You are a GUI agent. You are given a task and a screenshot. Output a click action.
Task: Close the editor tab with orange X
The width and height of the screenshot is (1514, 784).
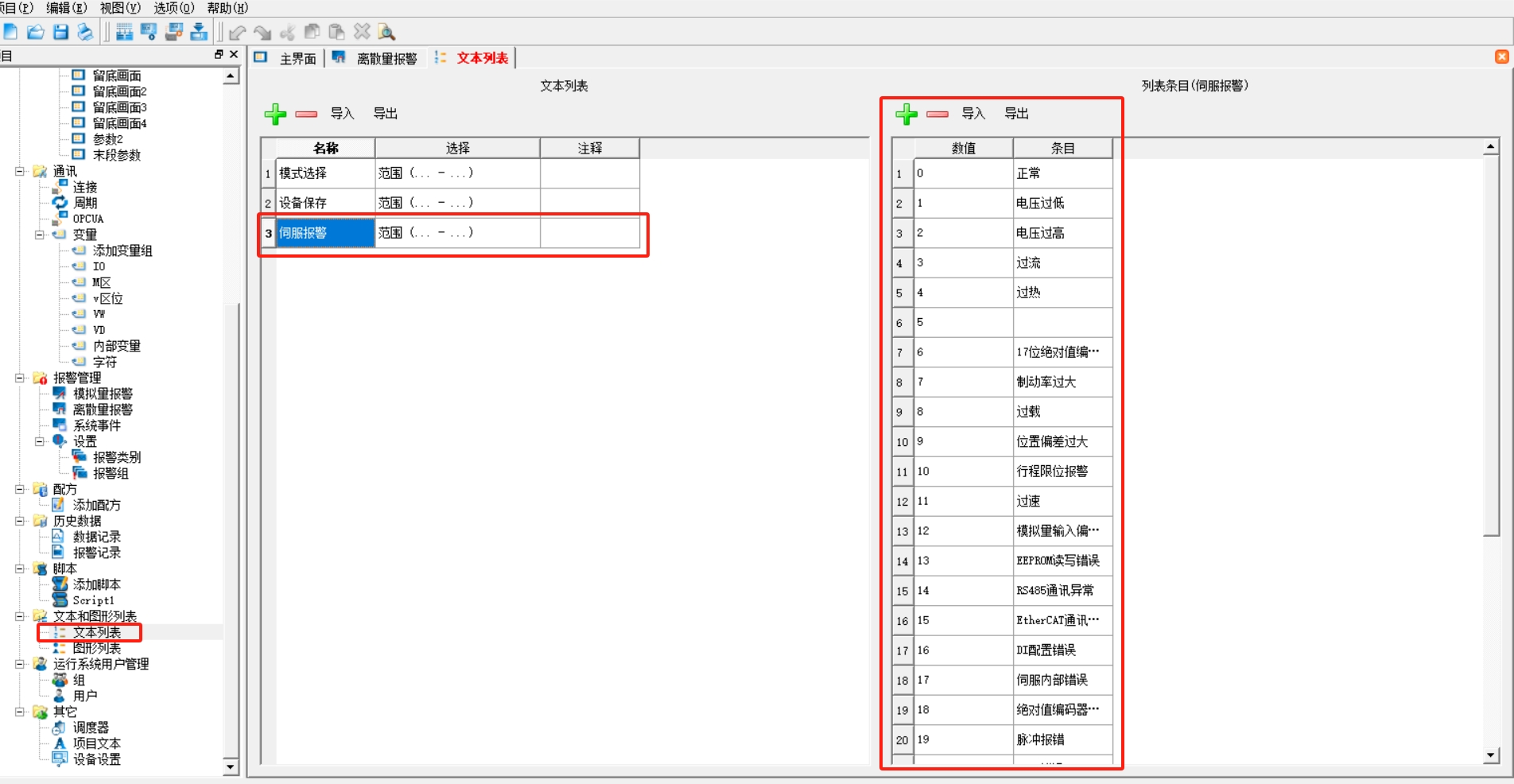click(x=1501, y=56)
